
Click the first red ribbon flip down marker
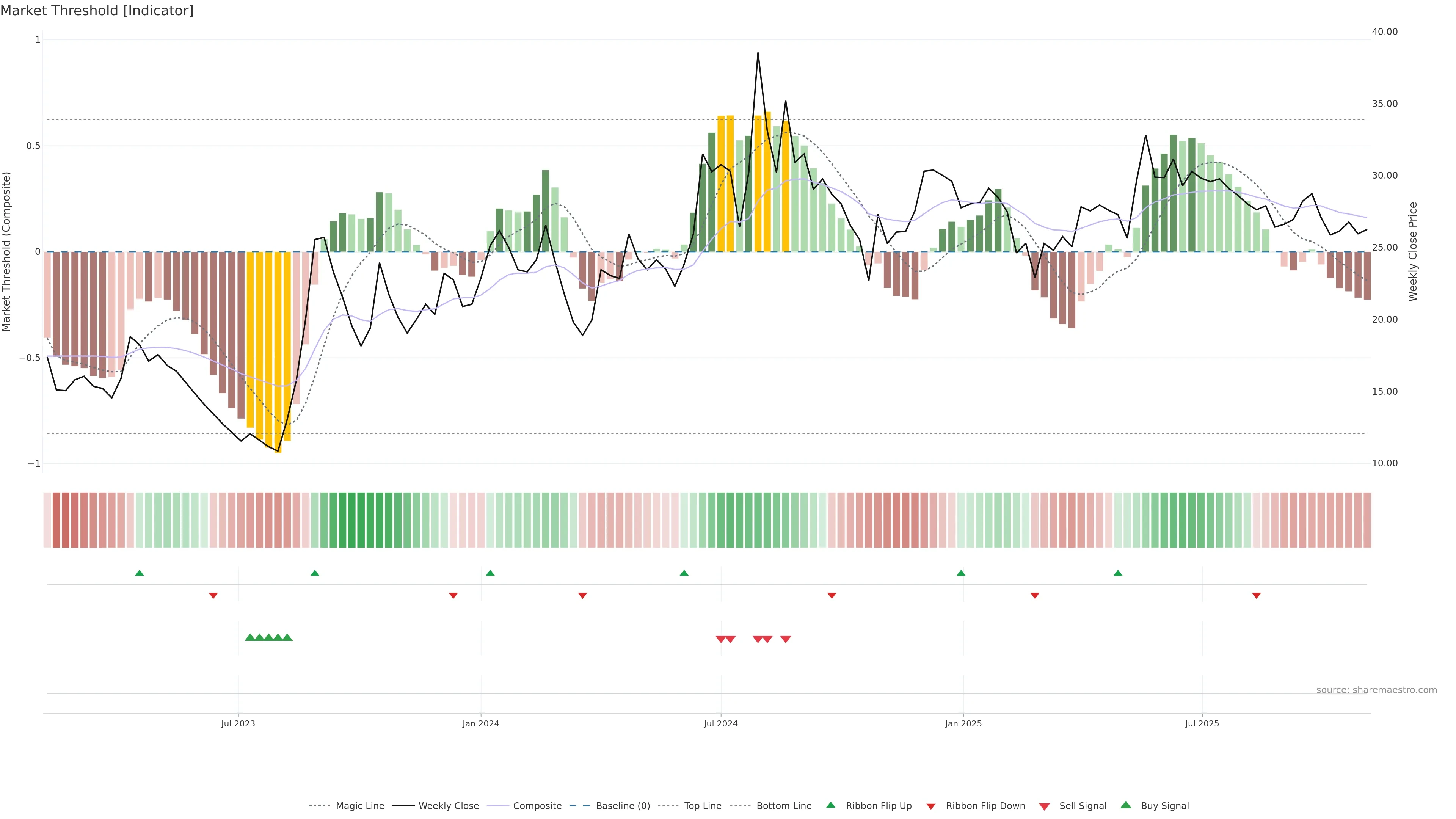tap(213, 595)
